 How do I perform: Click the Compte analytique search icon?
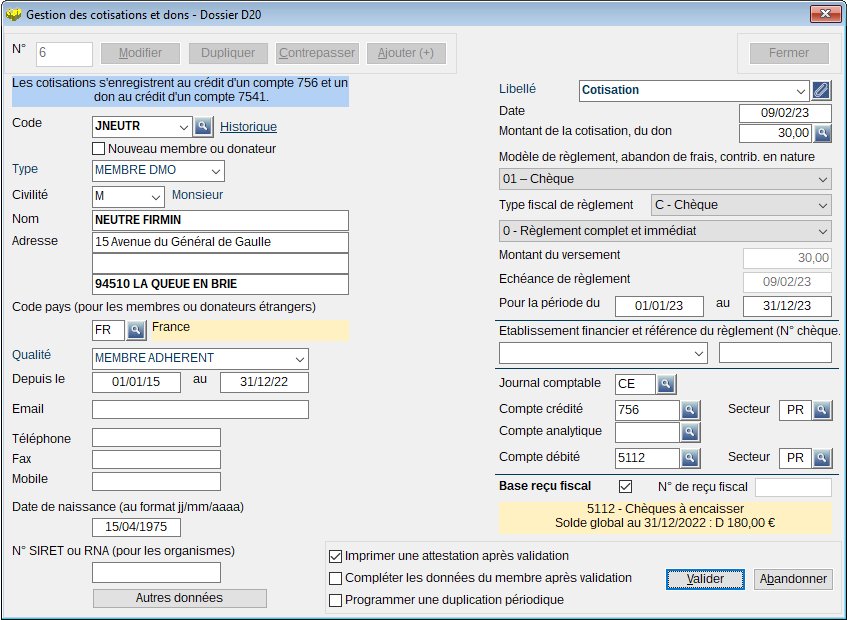pos(690,432)
